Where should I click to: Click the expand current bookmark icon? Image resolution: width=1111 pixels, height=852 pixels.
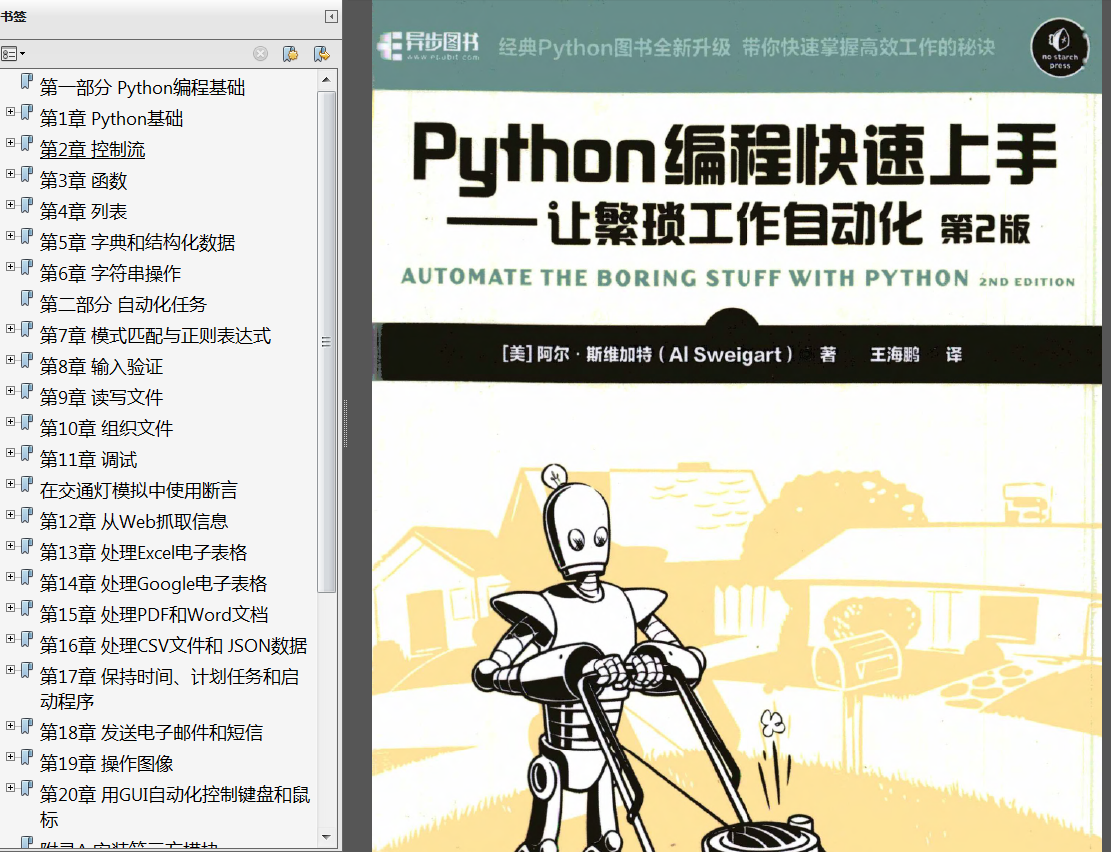point(322,54)
